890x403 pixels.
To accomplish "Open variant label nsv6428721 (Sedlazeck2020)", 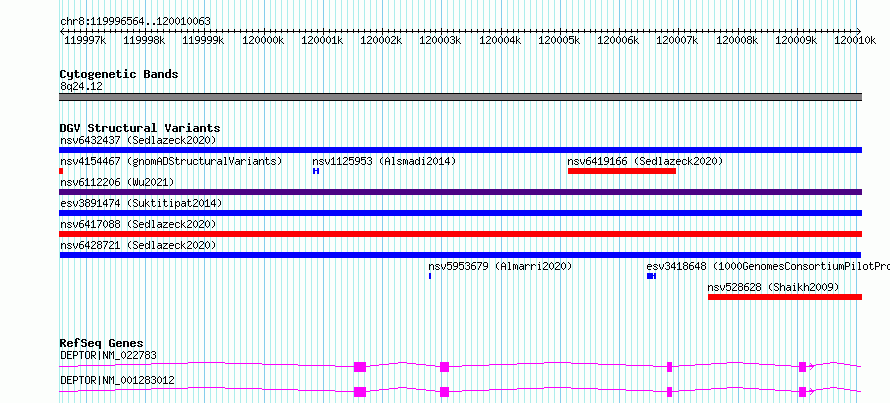I will [138, 245].
